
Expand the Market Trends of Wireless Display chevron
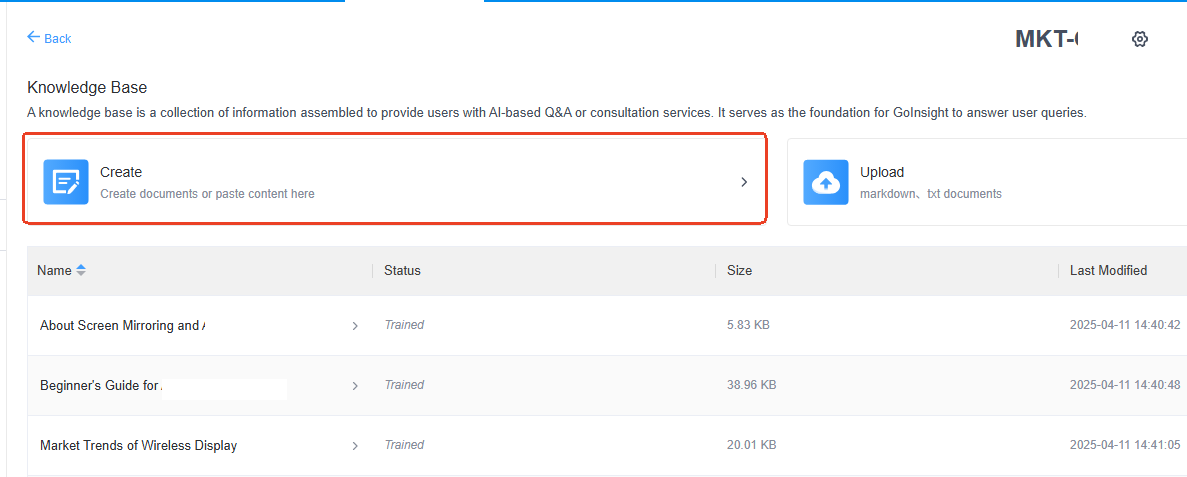coord(355,446)
